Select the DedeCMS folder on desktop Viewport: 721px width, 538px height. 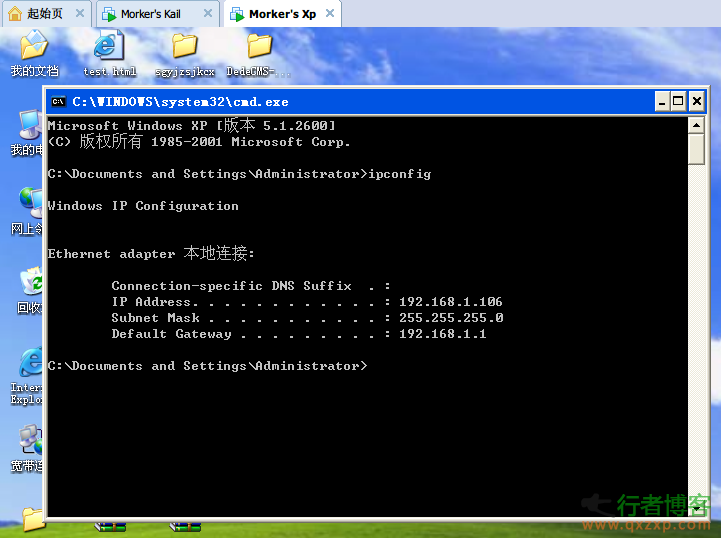pos(259,54)
